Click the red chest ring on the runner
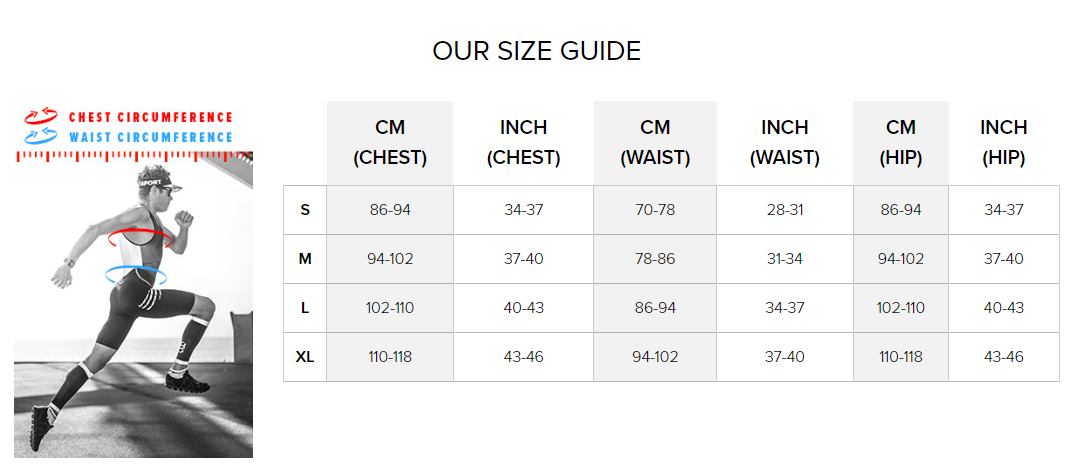Image resolution: width=1079 pixels, height=465 pixels. click(x=140, y=237)
